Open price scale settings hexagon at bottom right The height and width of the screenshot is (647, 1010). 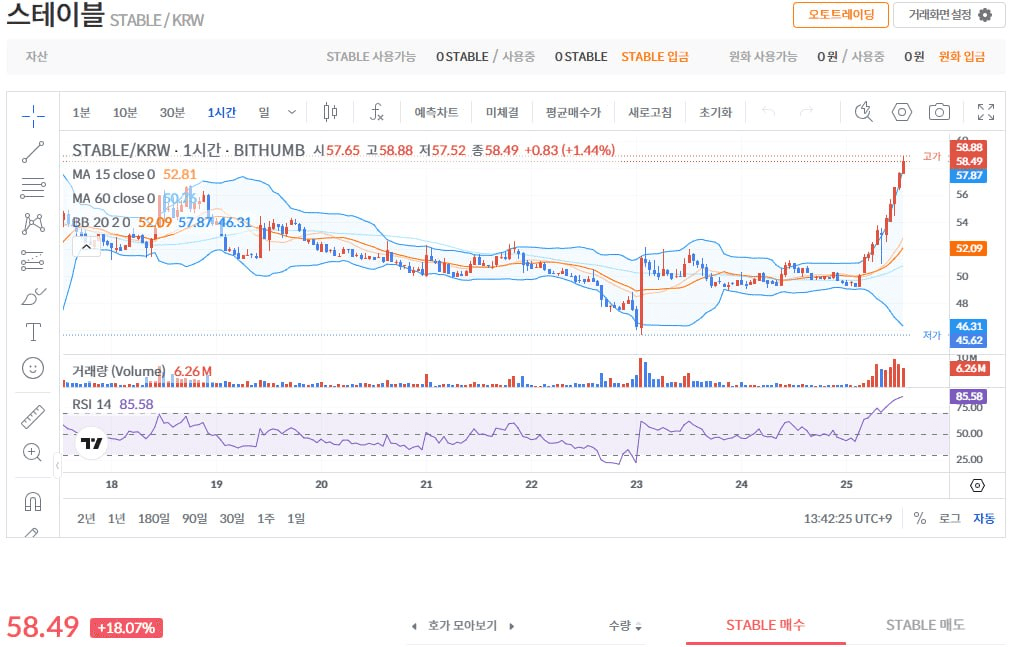click(x=977, y=485)
